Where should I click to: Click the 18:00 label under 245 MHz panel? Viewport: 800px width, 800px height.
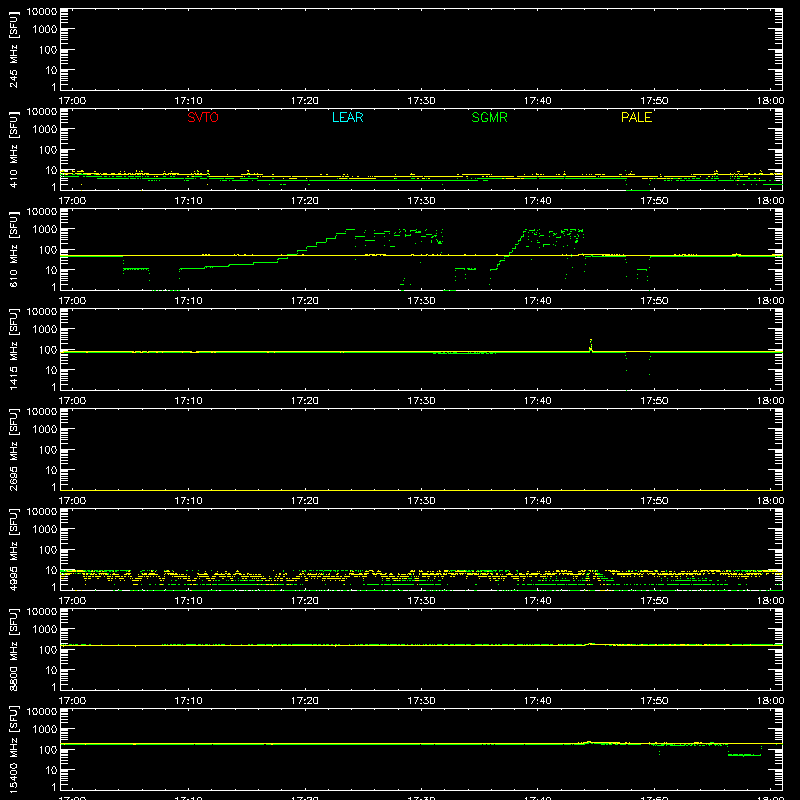coord(770,101)
